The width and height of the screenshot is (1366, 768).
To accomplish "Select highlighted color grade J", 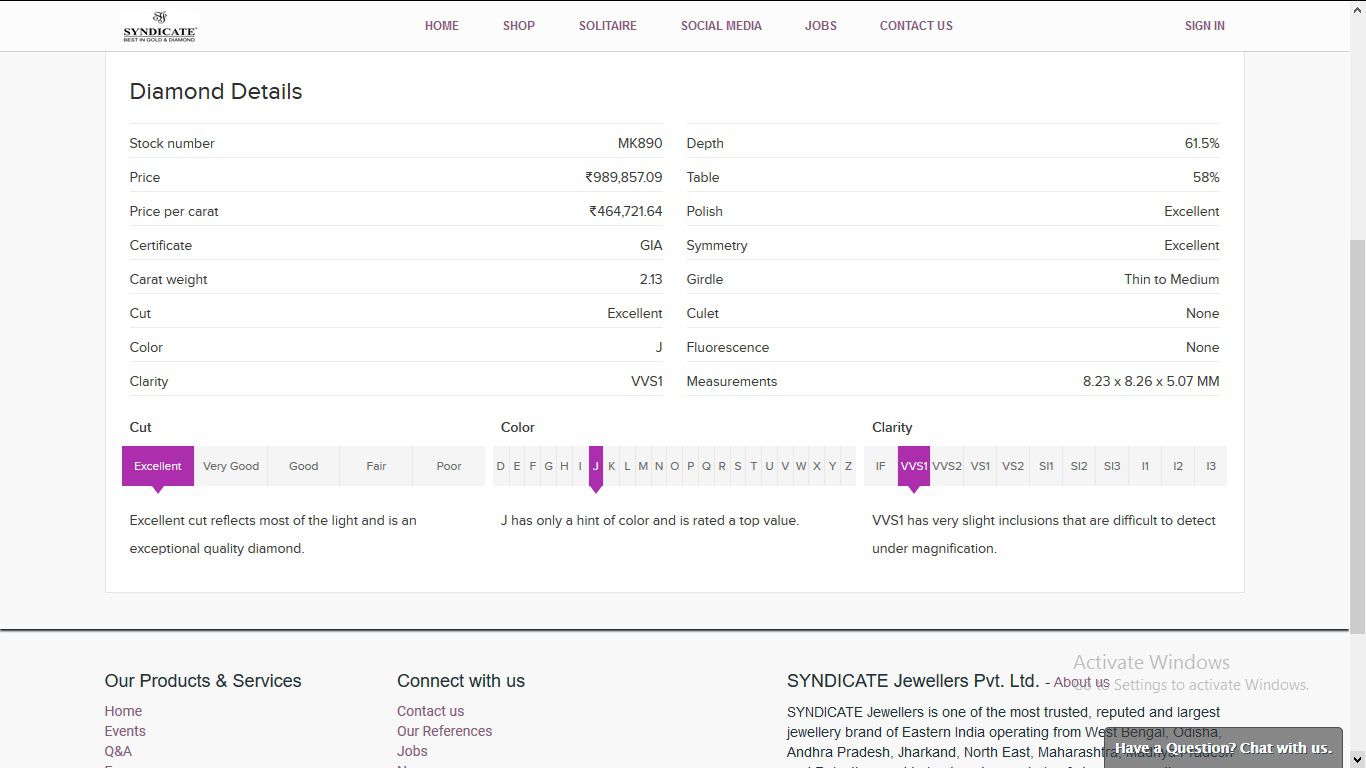I will 596,466.
